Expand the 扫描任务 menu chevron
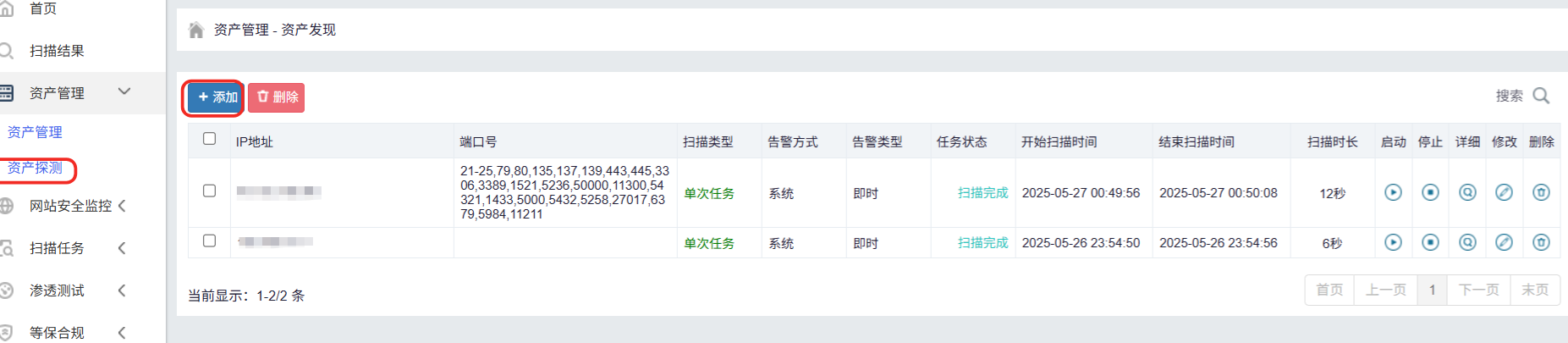This screenshot has height=343, width=1568. [x=123, y=248]
